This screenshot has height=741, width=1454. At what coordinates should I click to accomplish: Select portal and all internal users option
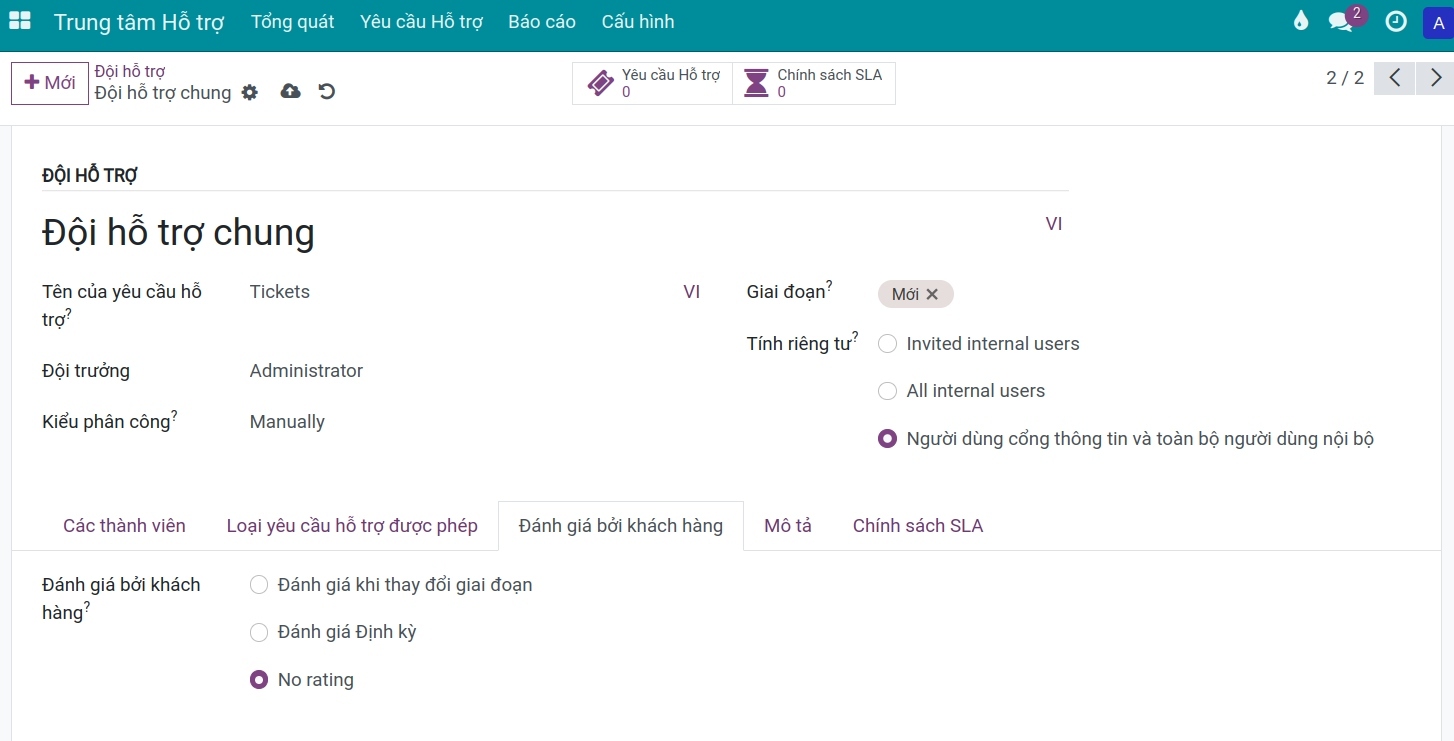(x=887, y=439)
